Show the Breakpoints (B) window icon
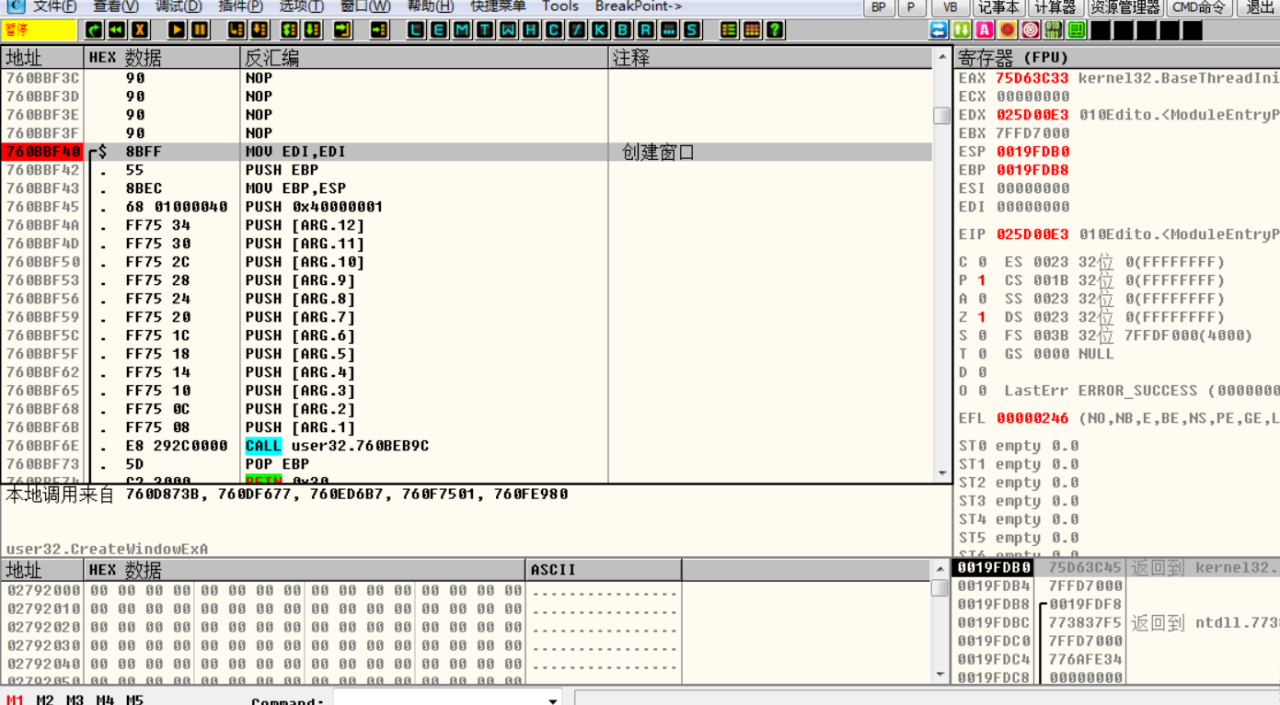 (622, 30)
